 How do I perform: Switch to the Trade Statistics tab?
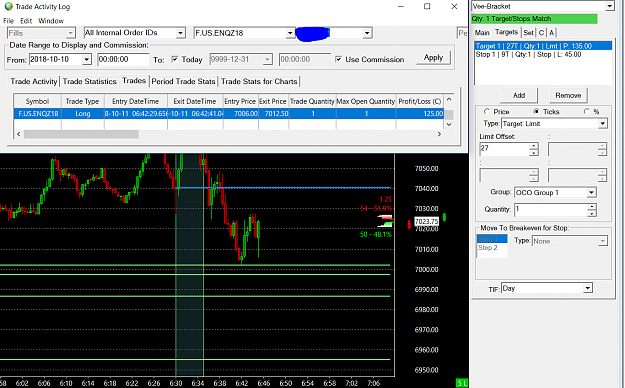89,81
